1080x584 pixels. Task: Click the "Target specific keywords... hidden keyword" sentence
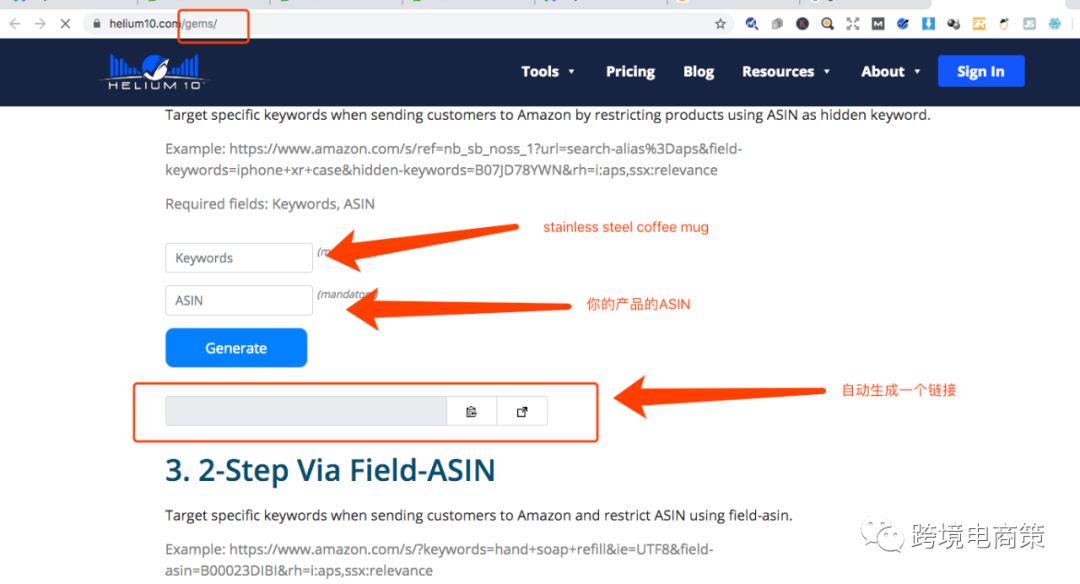[x=548, y=115]
